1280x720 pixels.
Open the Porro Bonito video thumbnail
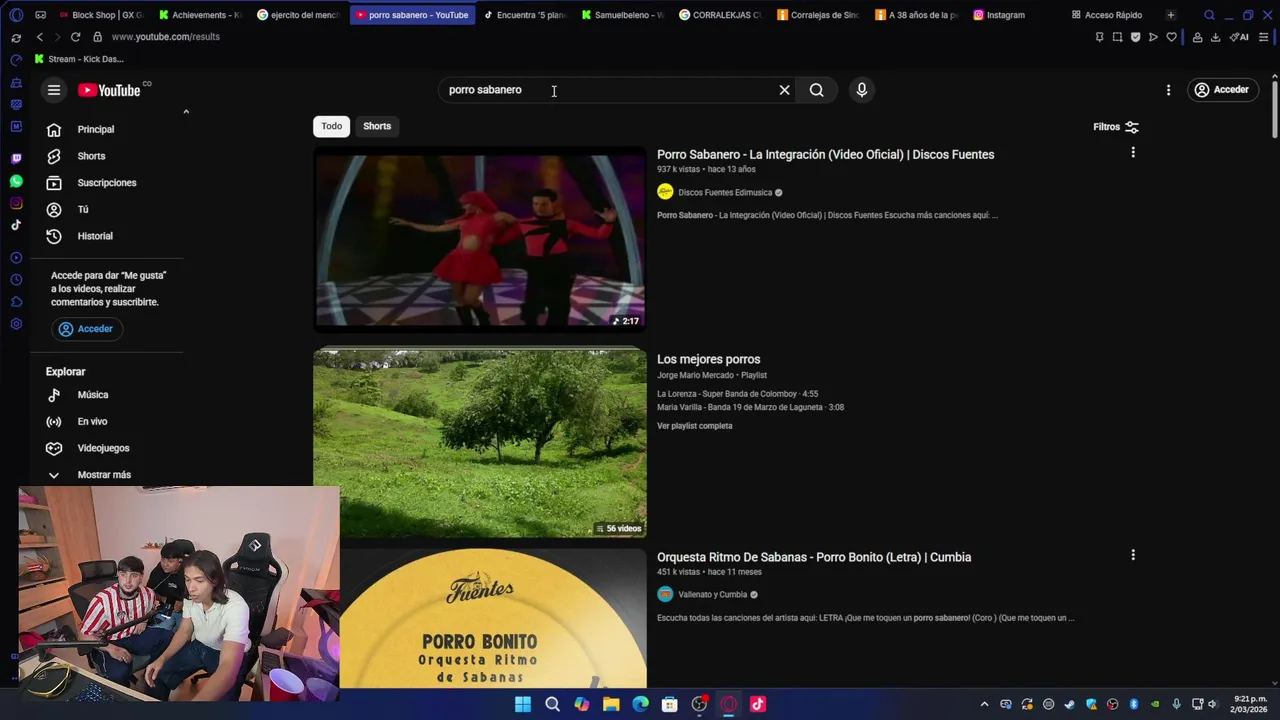(480, 619)
